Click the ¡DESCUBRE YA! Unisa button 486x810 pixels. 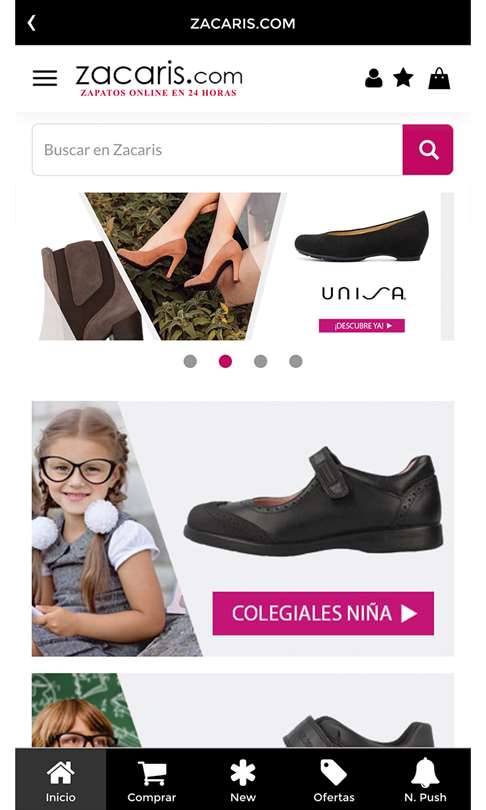tap(362, 325)
